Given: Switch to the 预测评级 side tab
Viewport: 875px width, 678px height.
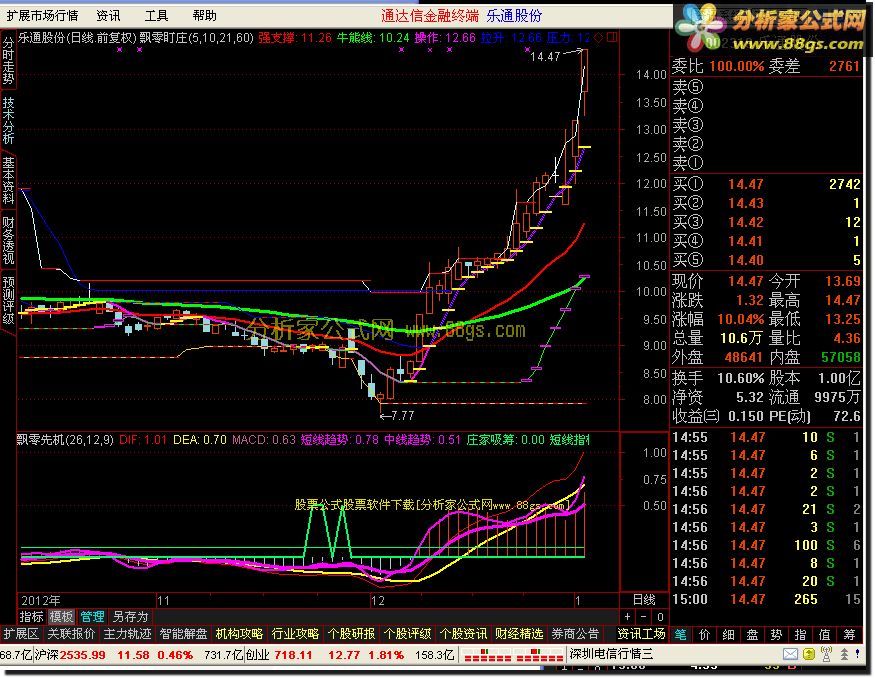Looking at the screenshot, I should pyautogui.click(x=8, y=300).
